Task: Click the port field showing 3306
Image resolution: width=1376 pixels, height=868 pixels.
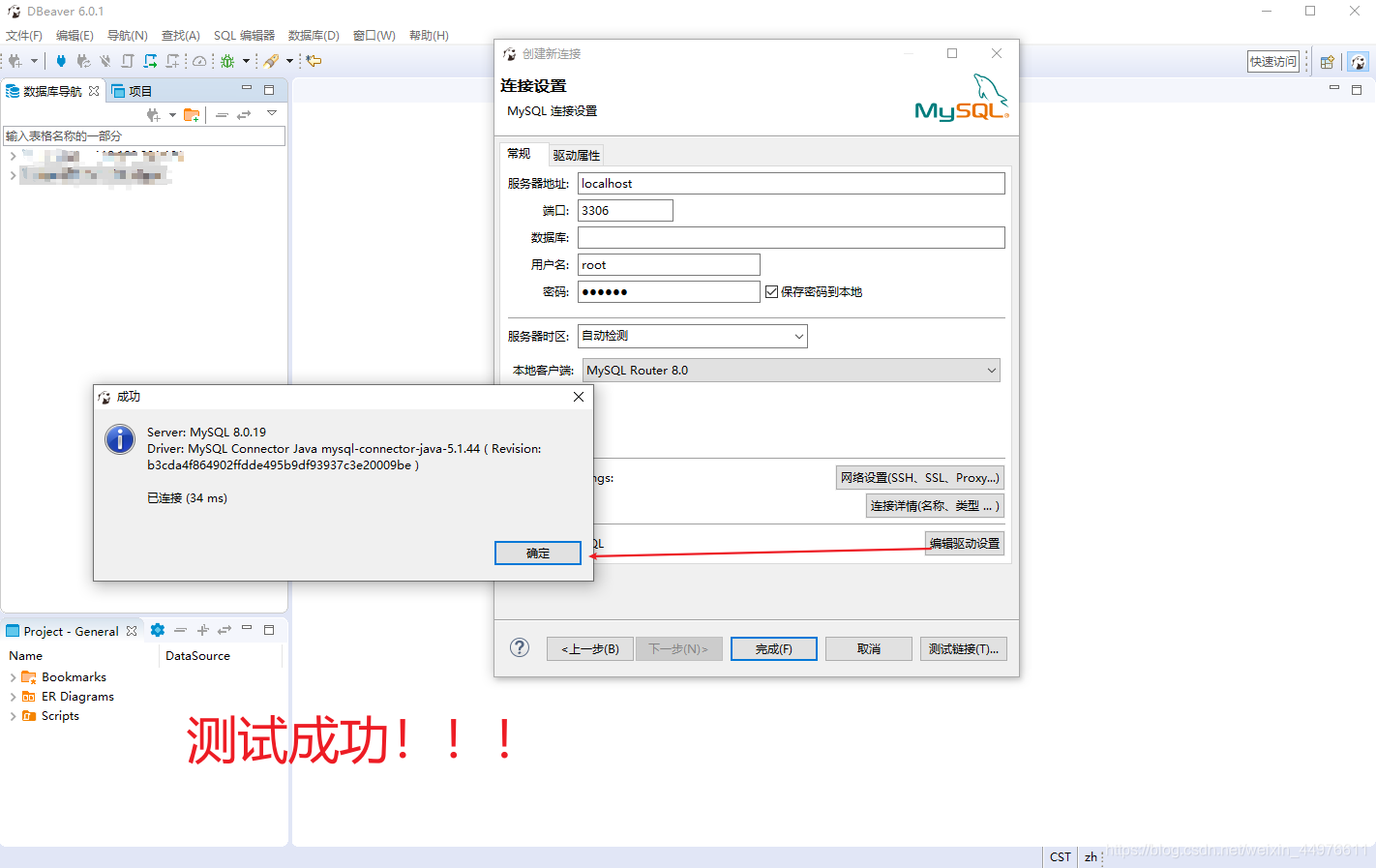Action: (x=625, y=211)
